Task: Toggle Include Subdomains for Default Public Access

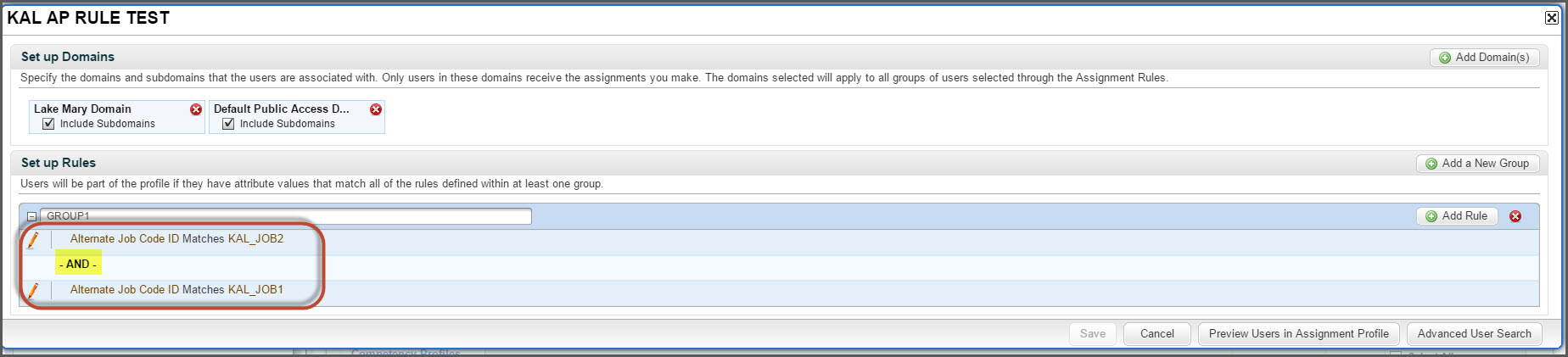Action: pos(228,124)
